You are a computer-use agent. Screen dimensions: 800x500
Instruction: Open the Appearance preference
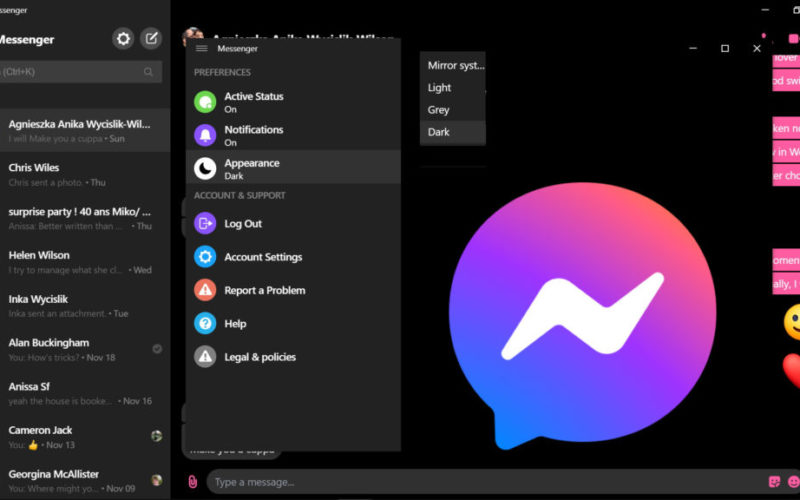tap(293, 167)
